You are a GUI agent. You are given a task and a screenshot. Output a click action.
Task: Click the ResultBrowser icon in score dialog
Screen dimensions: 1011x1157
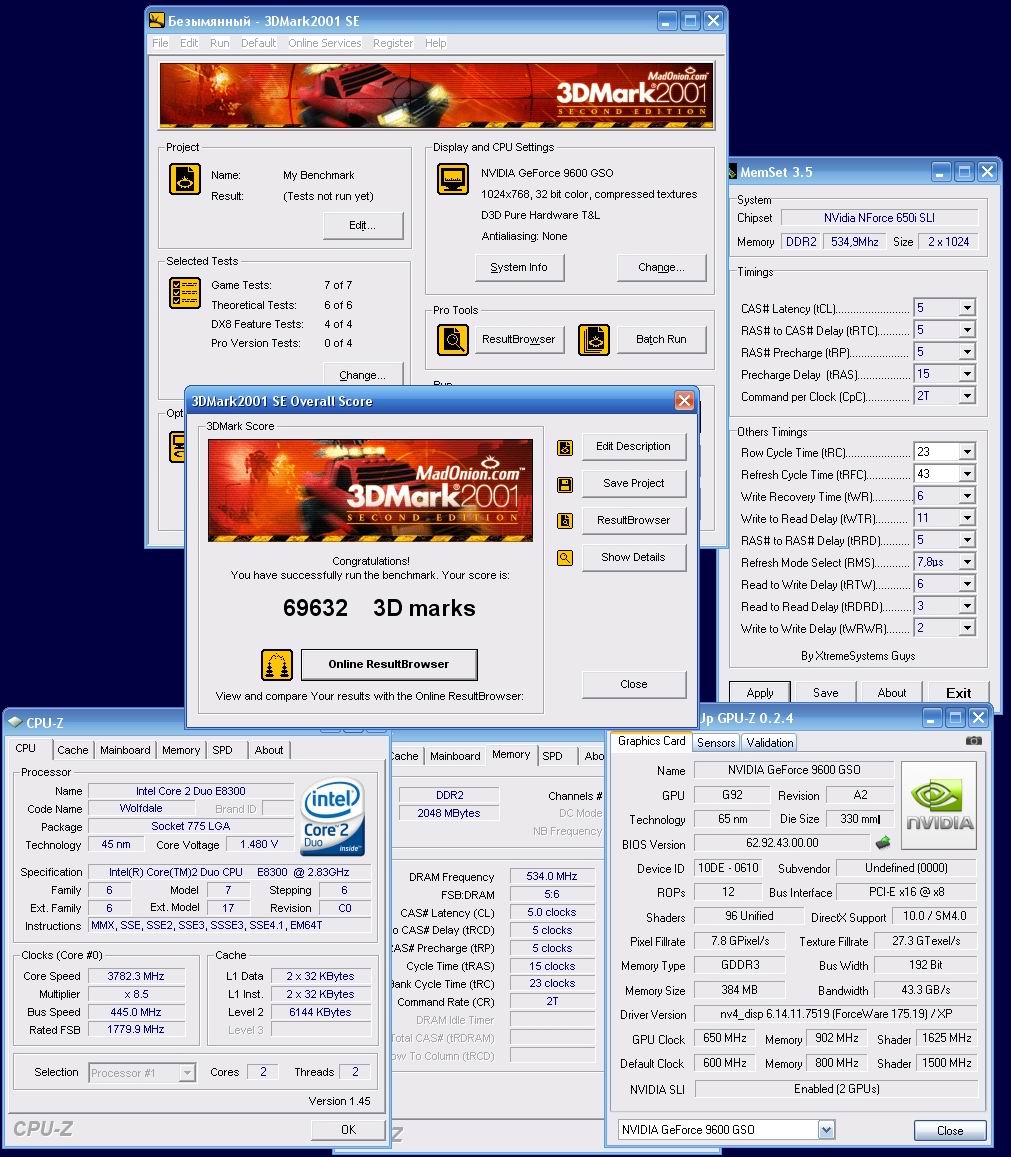[565, 521]
